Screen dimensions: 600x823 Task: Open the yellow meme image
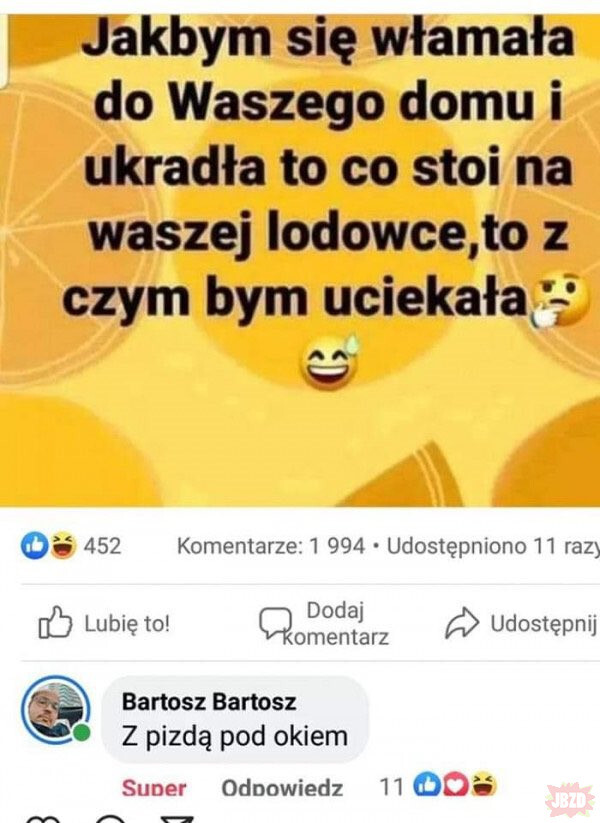300,260
